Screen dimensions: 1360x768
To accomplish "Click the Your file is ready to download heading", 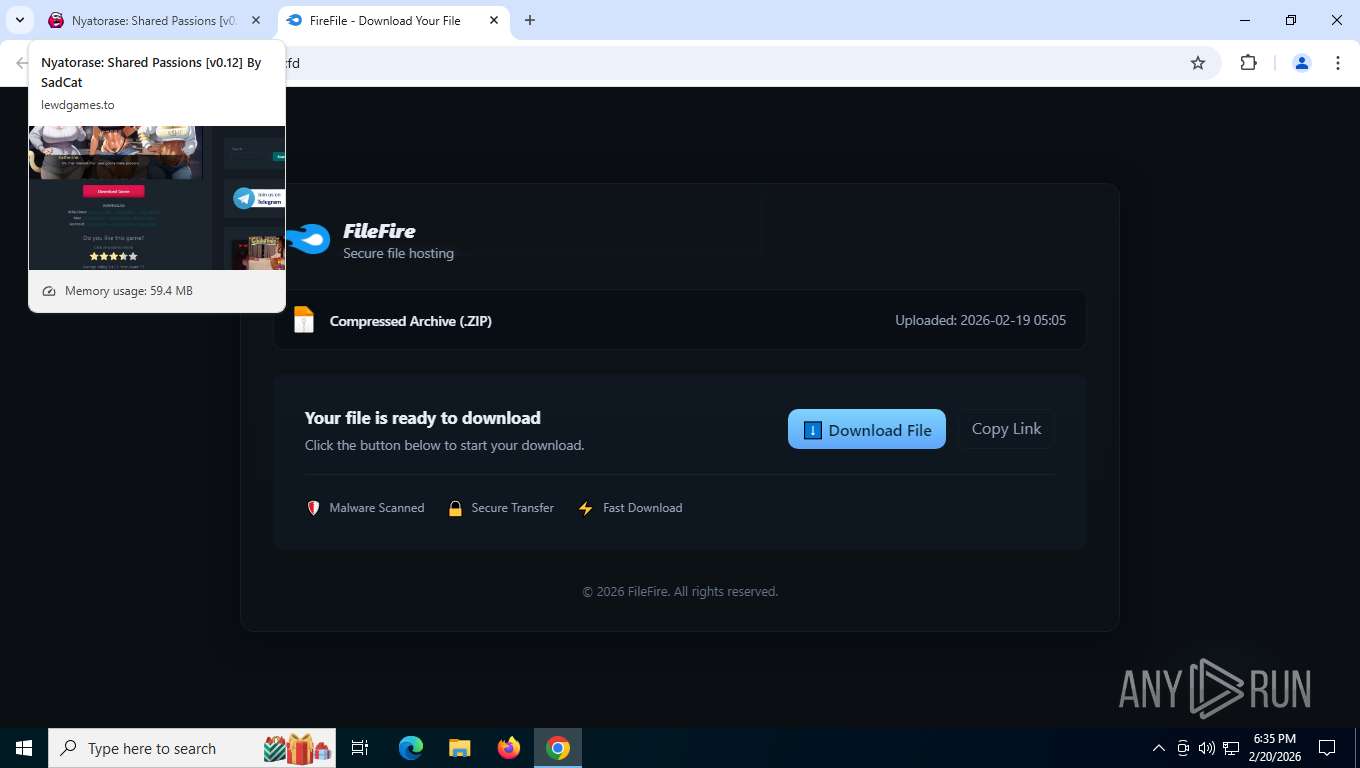I will pos(423,418).
